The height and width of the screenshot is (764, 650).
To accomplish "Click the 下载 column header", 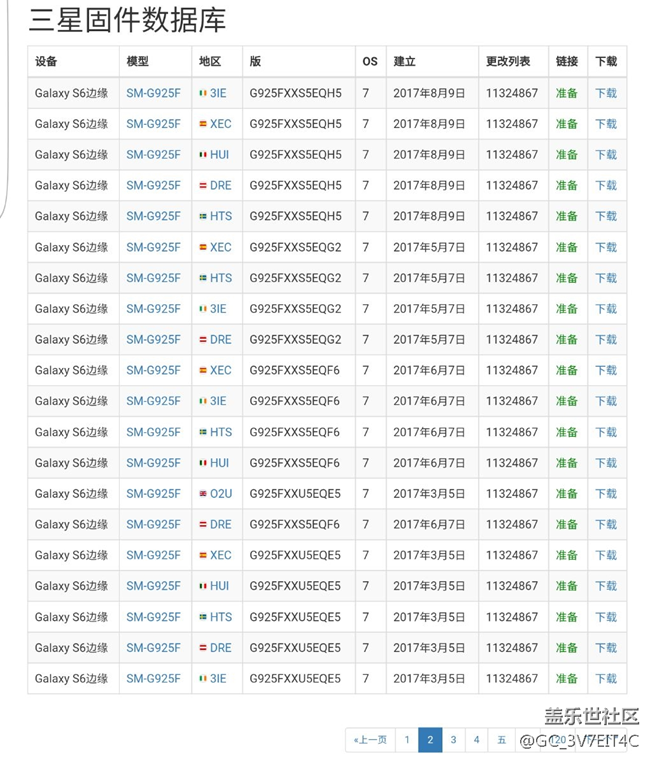I will tap(606, 61).
